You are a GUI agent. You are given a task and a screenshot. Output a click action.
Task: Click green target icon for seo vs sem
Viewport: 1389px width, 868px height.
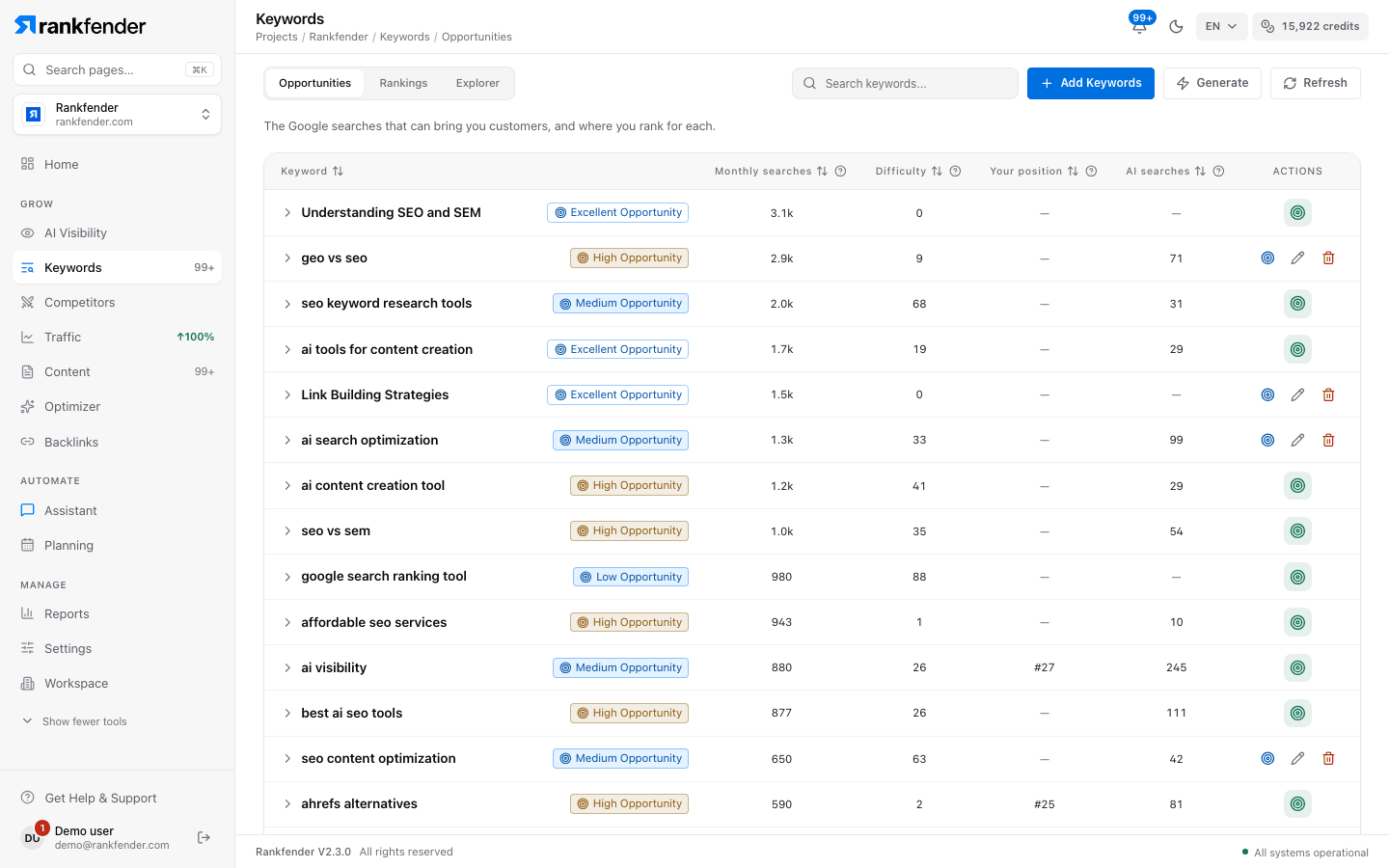1298,530
